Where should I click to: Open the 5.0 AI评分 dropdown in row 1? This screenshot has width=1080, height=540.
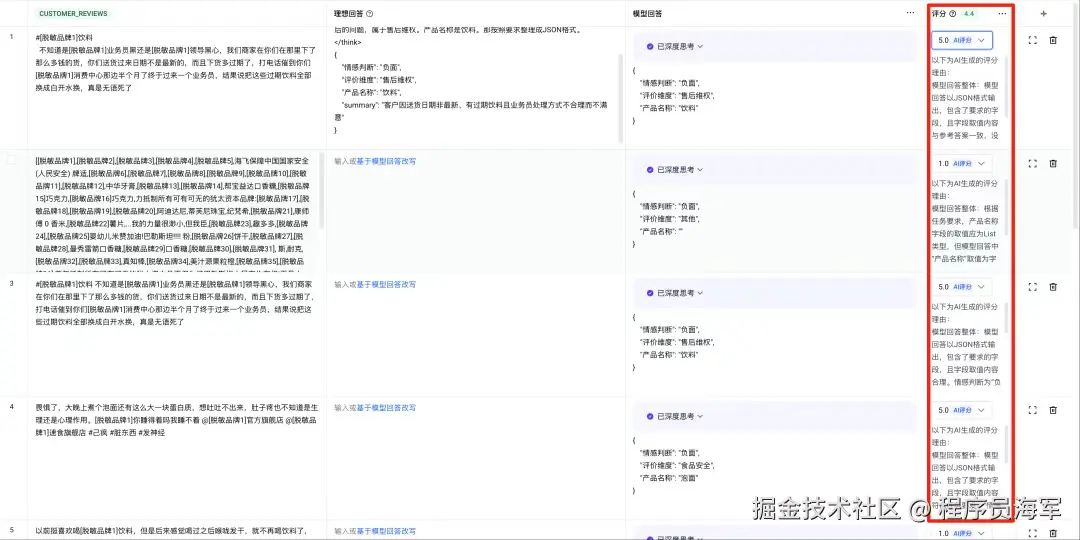(x=962, y=41)
